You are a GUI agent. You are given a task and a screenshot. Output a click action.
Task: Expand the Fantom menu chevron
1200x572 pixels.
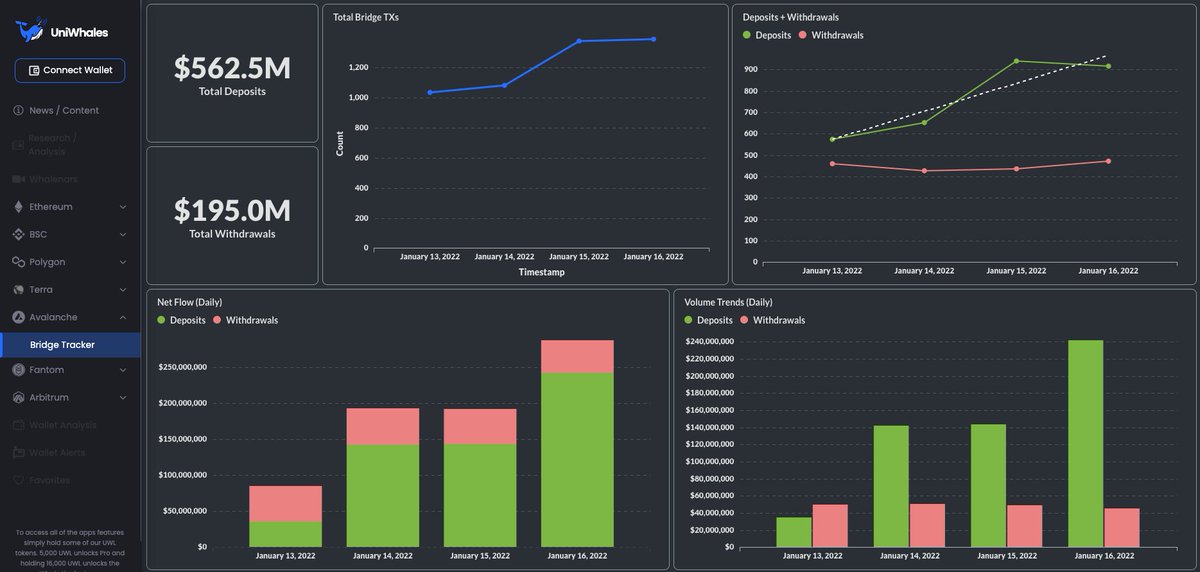point(123,369)
